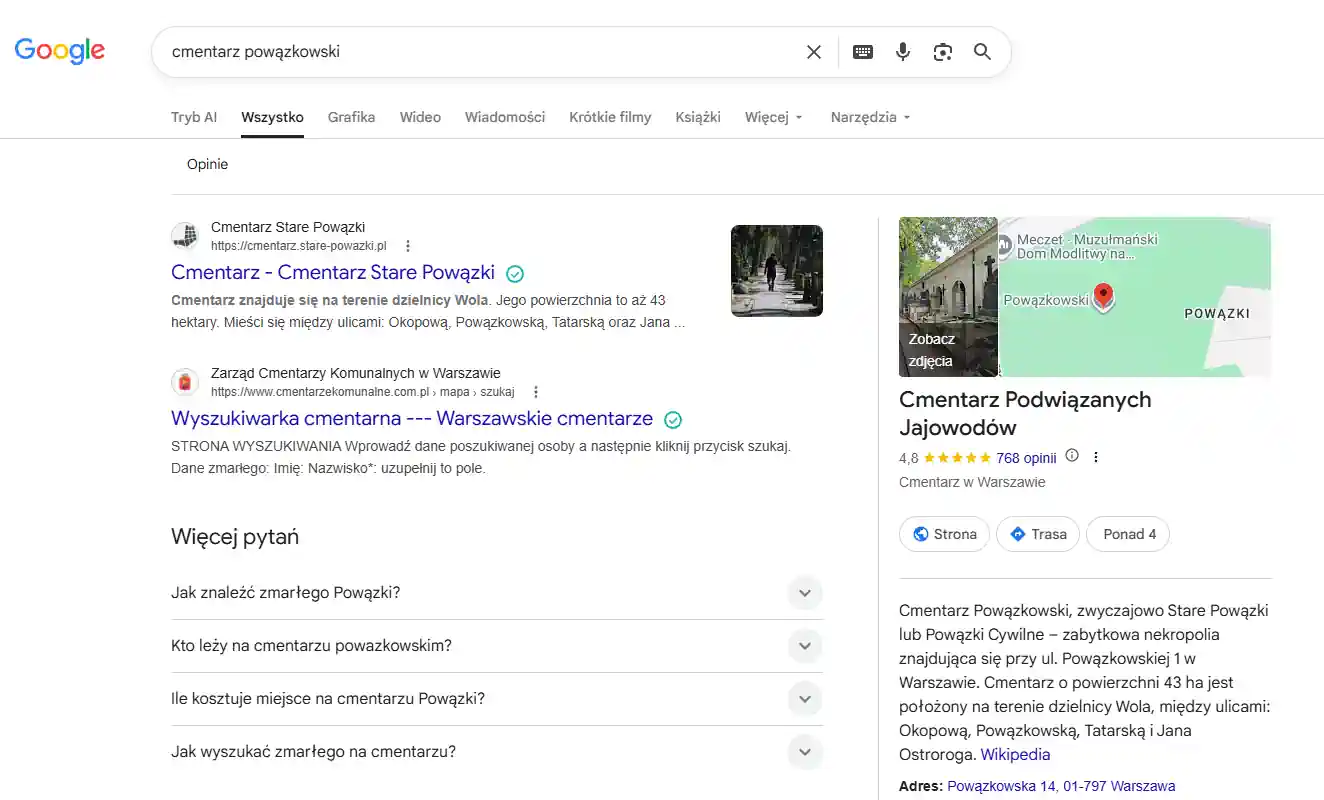
Task: Click the Ponad 4 button
Action: pos(1128,534)
